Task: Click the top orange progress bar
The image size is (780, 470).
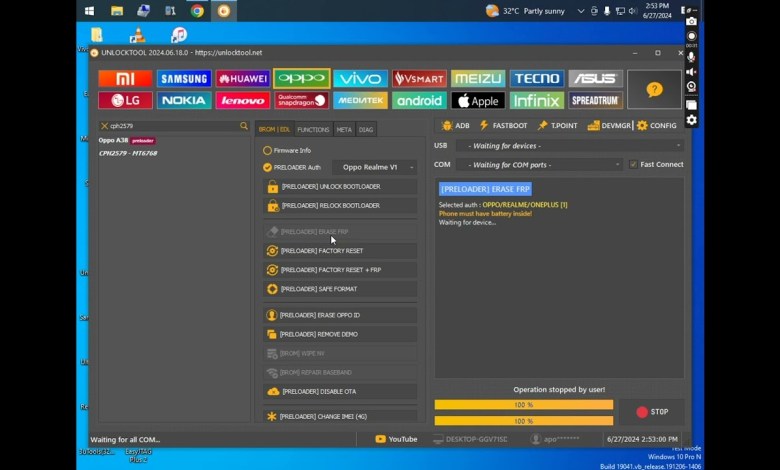Action: (x=523, y=405)
